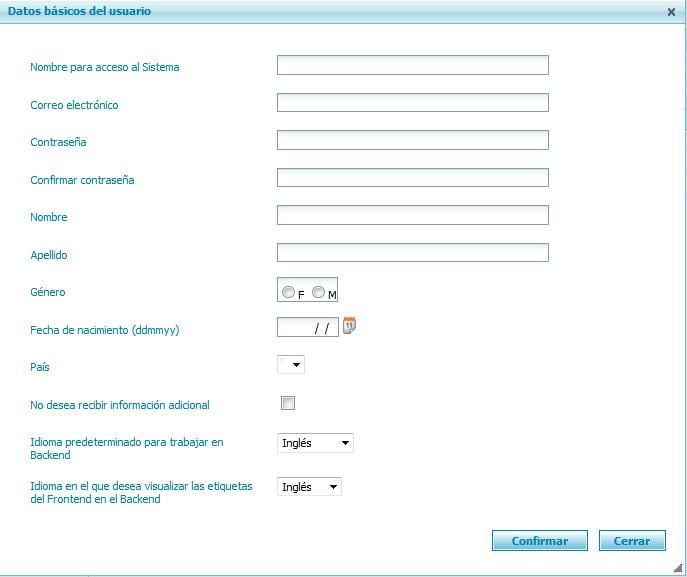
Task: Select the Contraseña text field
Action: coord(412,140)
